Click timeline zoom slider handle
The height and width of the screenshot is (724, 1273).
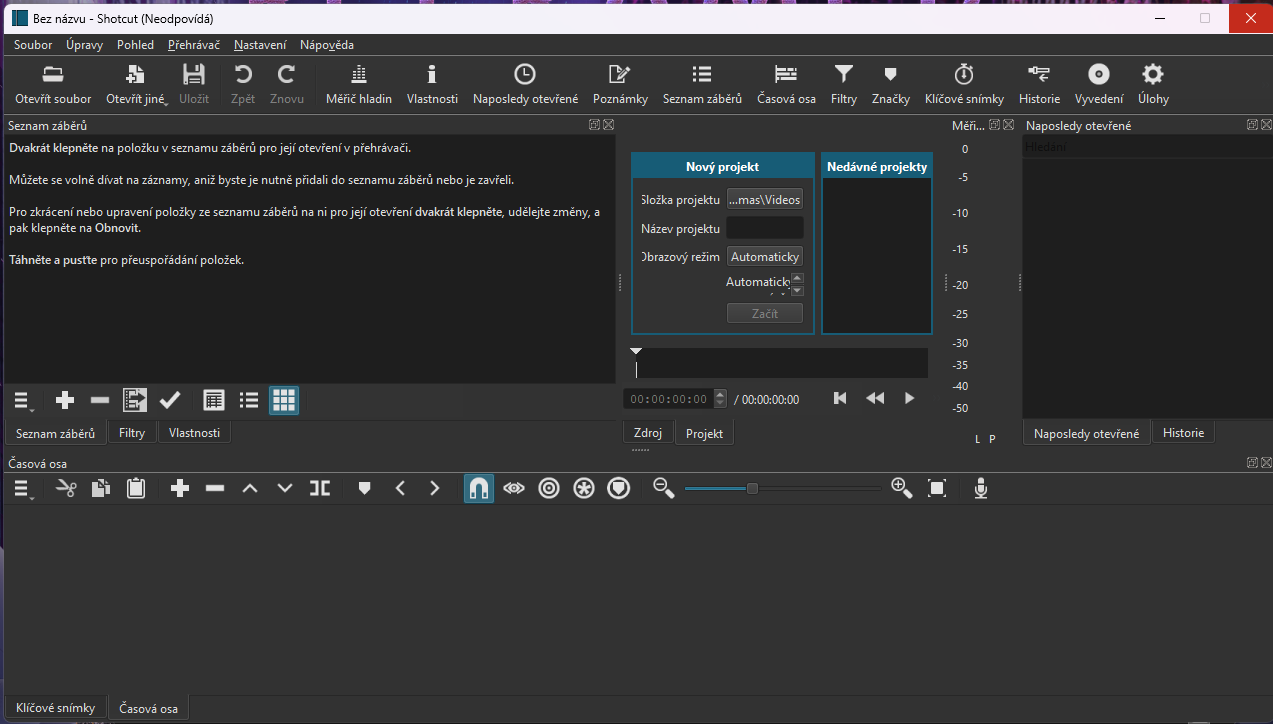[x=752, y=488]
